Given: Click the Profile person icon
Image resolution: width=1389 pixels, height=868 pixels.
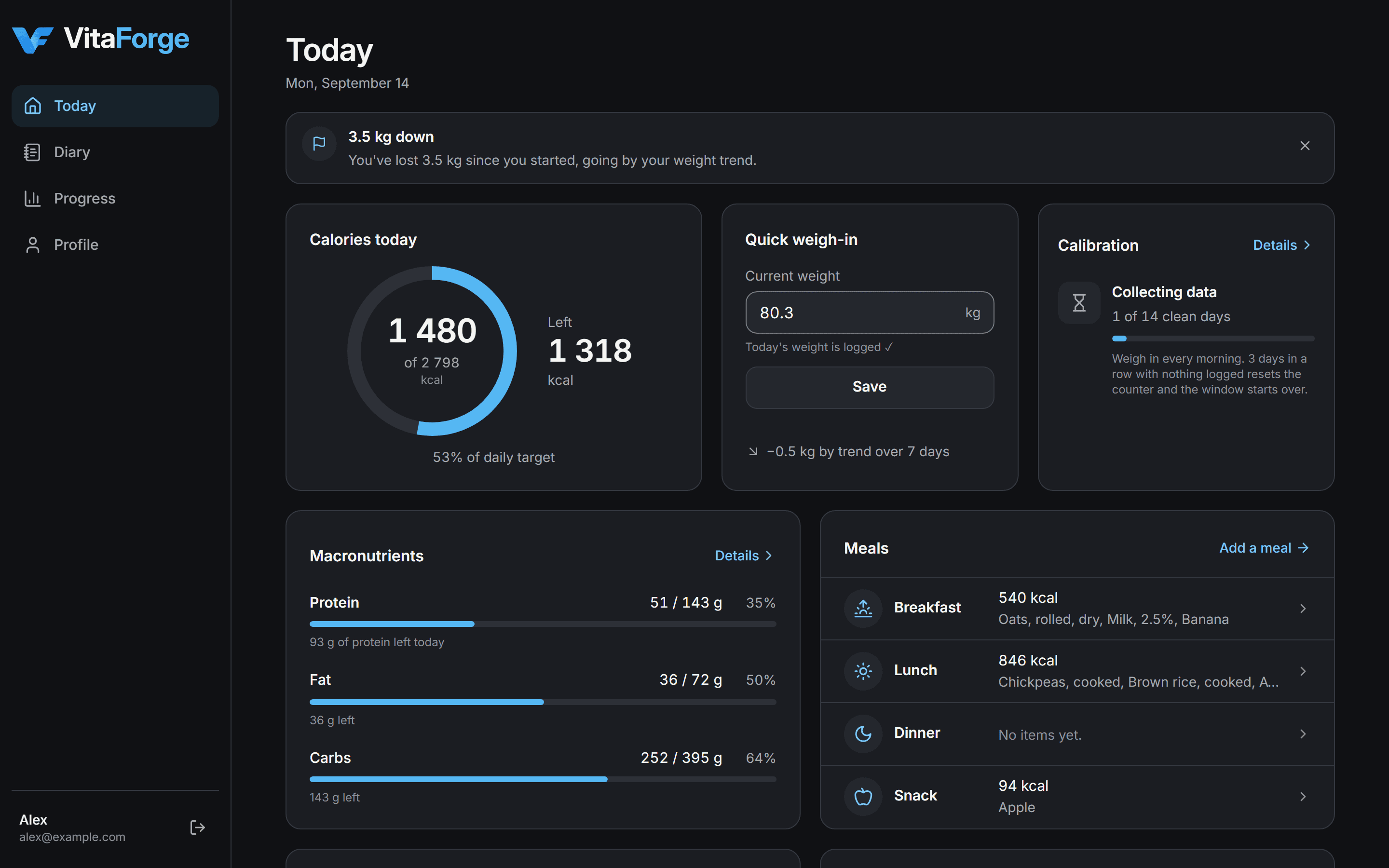Looking at the screenshot, I should coord(33,245).
